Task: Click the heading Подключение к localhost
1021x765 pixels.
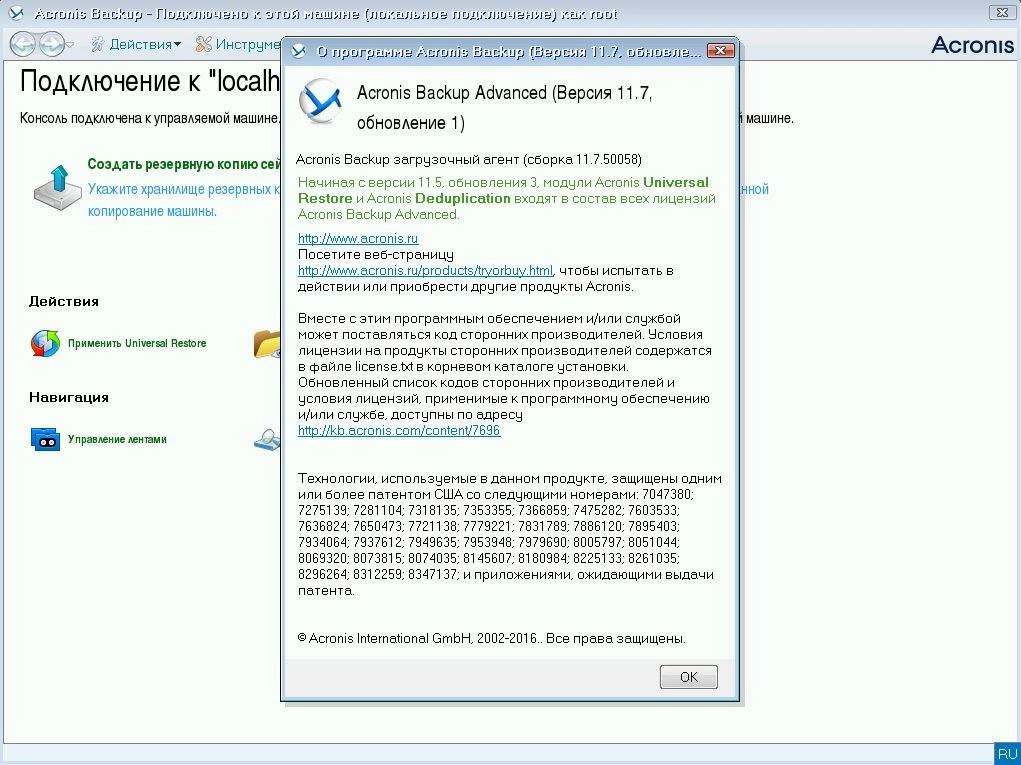Action: pyautogui.click(x=150, y=81)
